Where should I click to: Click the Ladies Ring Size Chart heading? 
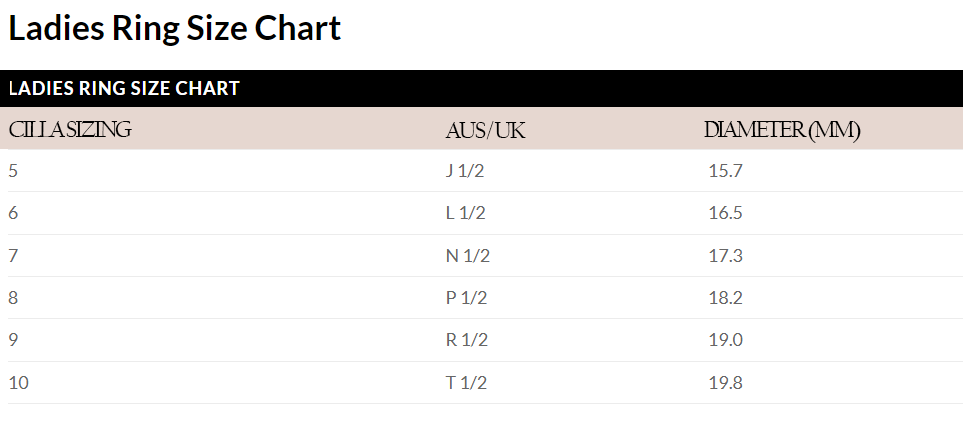pyautogui.click(x=175, y=28)
